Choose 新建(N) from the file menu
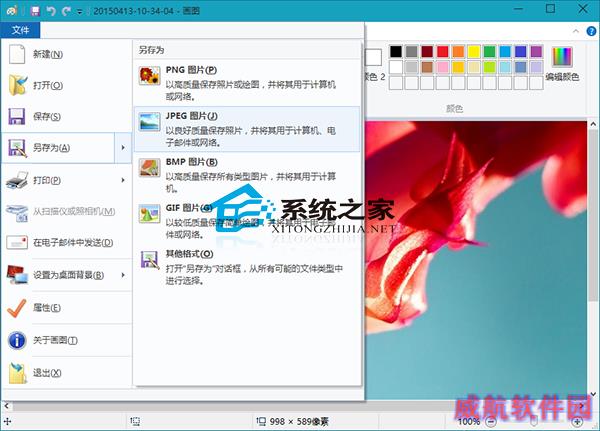 point(66,54)
